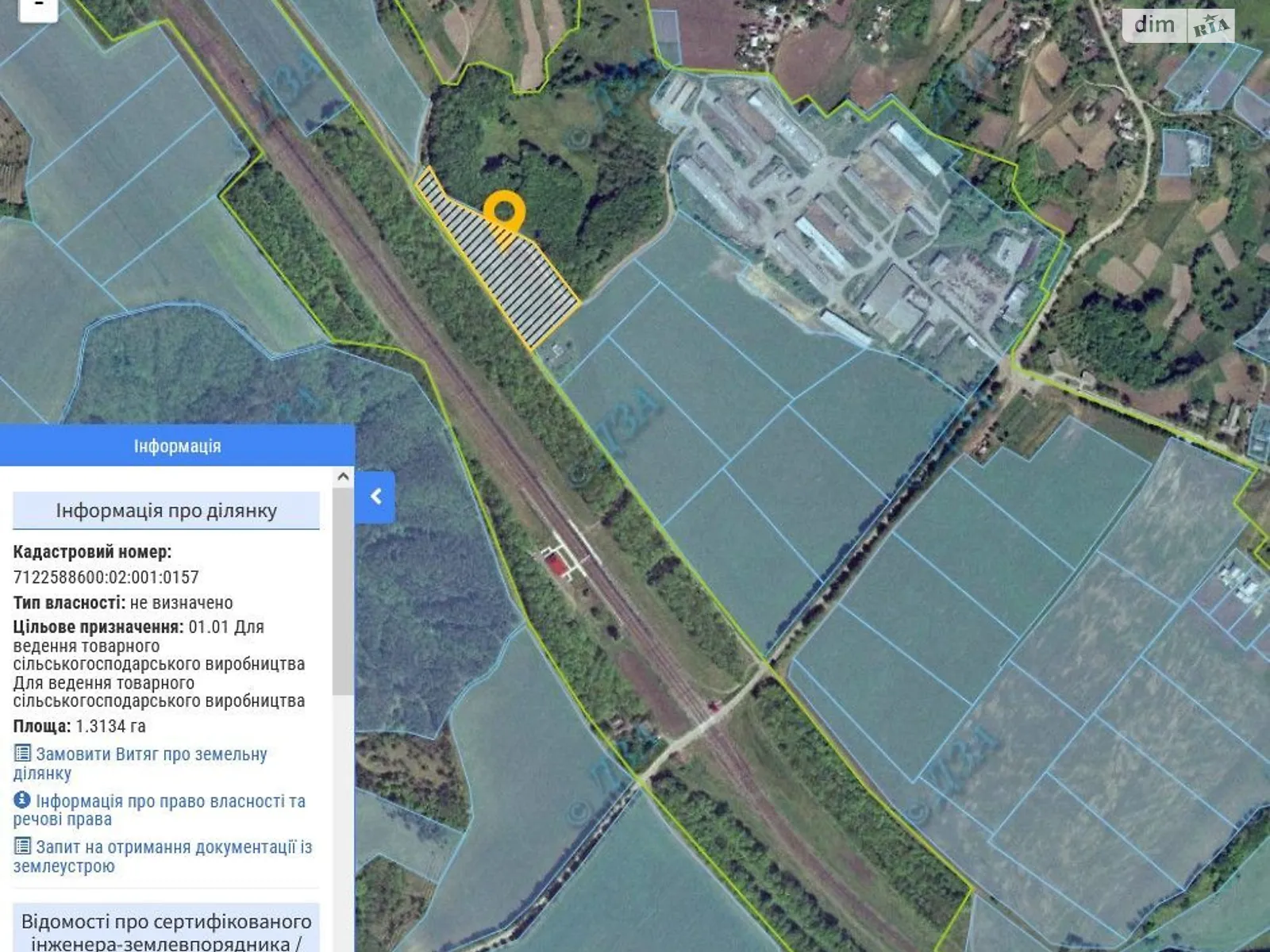Click the info circle icon beside право власності
This screenshot has height=952, width=1270.
22,800
